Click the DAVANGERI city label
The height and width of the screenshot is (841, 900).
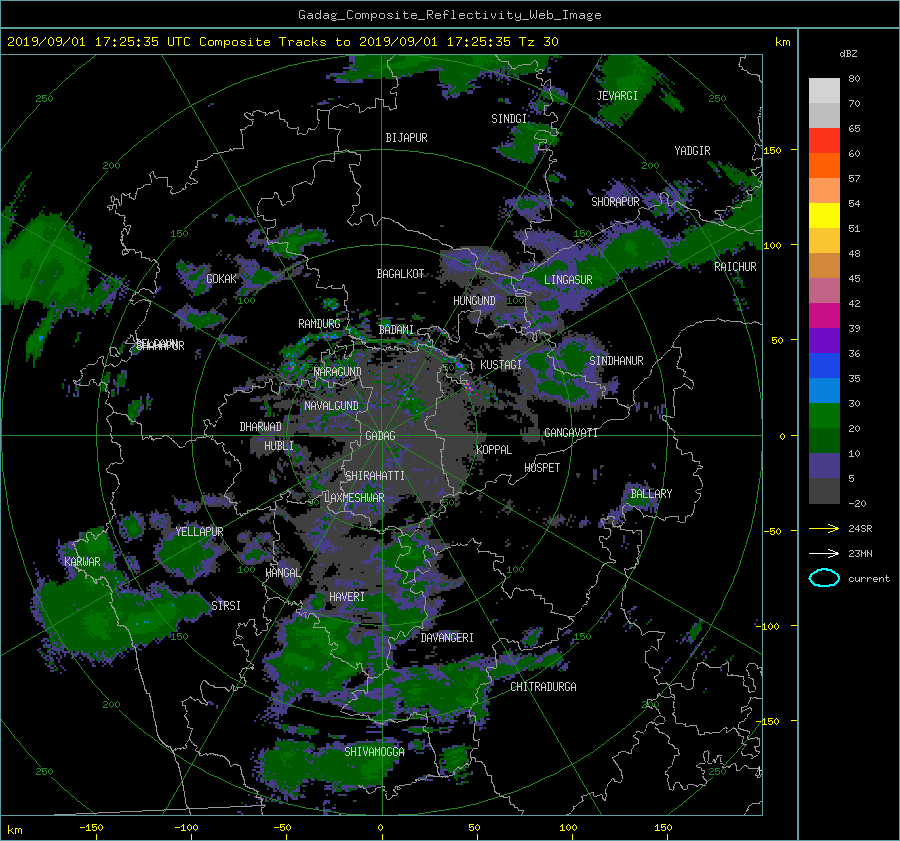447,638
